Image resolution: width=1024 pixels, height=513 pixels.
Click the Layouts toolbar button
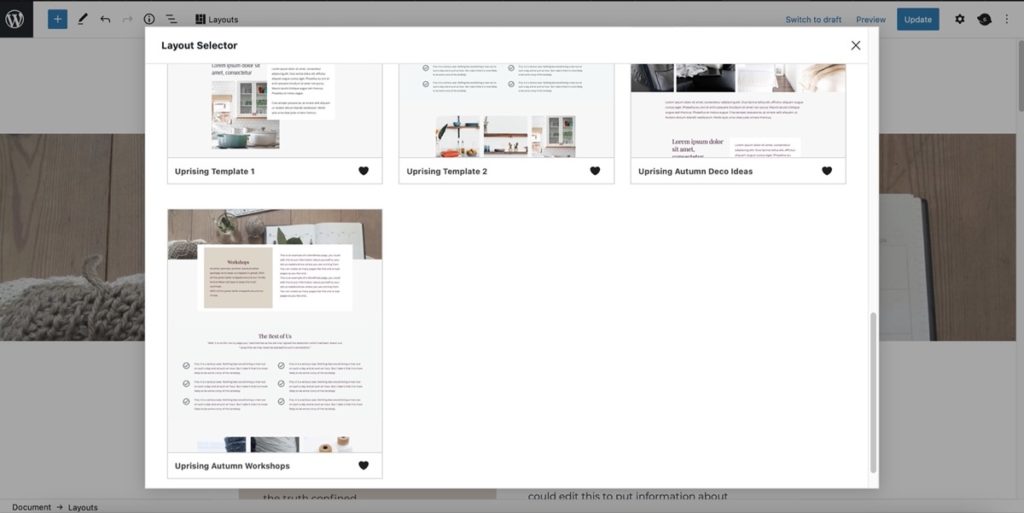click(217, 19)
